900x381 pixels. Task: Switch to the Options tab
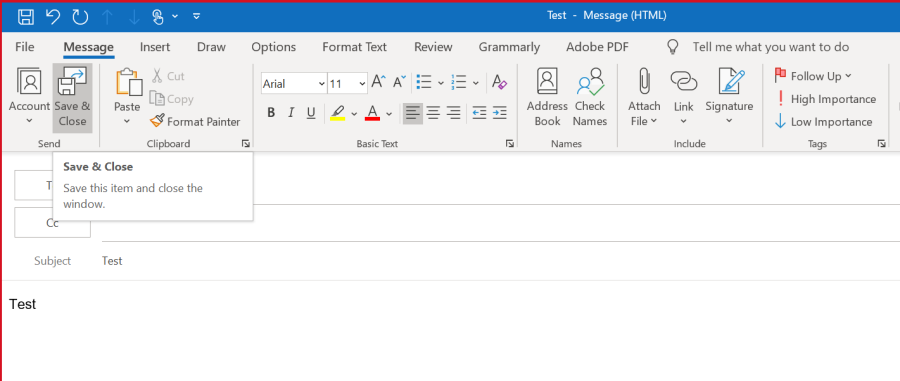click(274, 47)
